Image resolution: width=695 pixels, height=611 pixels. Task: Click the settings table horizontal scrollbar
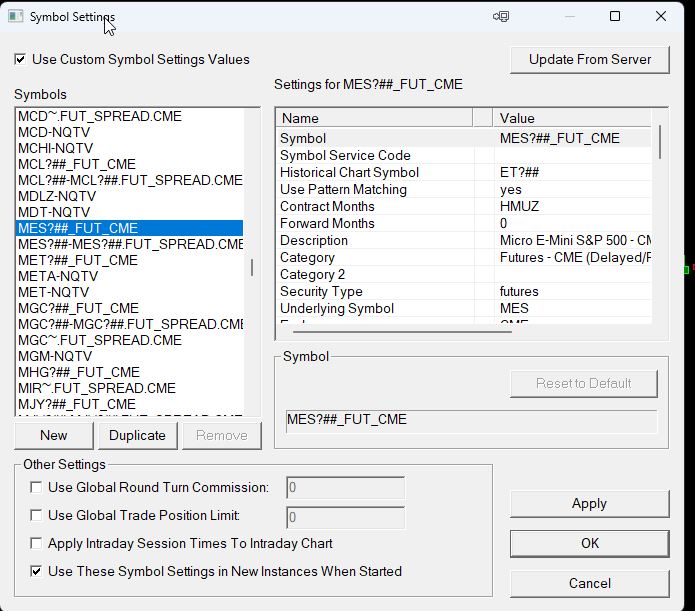tap(402, 332)
